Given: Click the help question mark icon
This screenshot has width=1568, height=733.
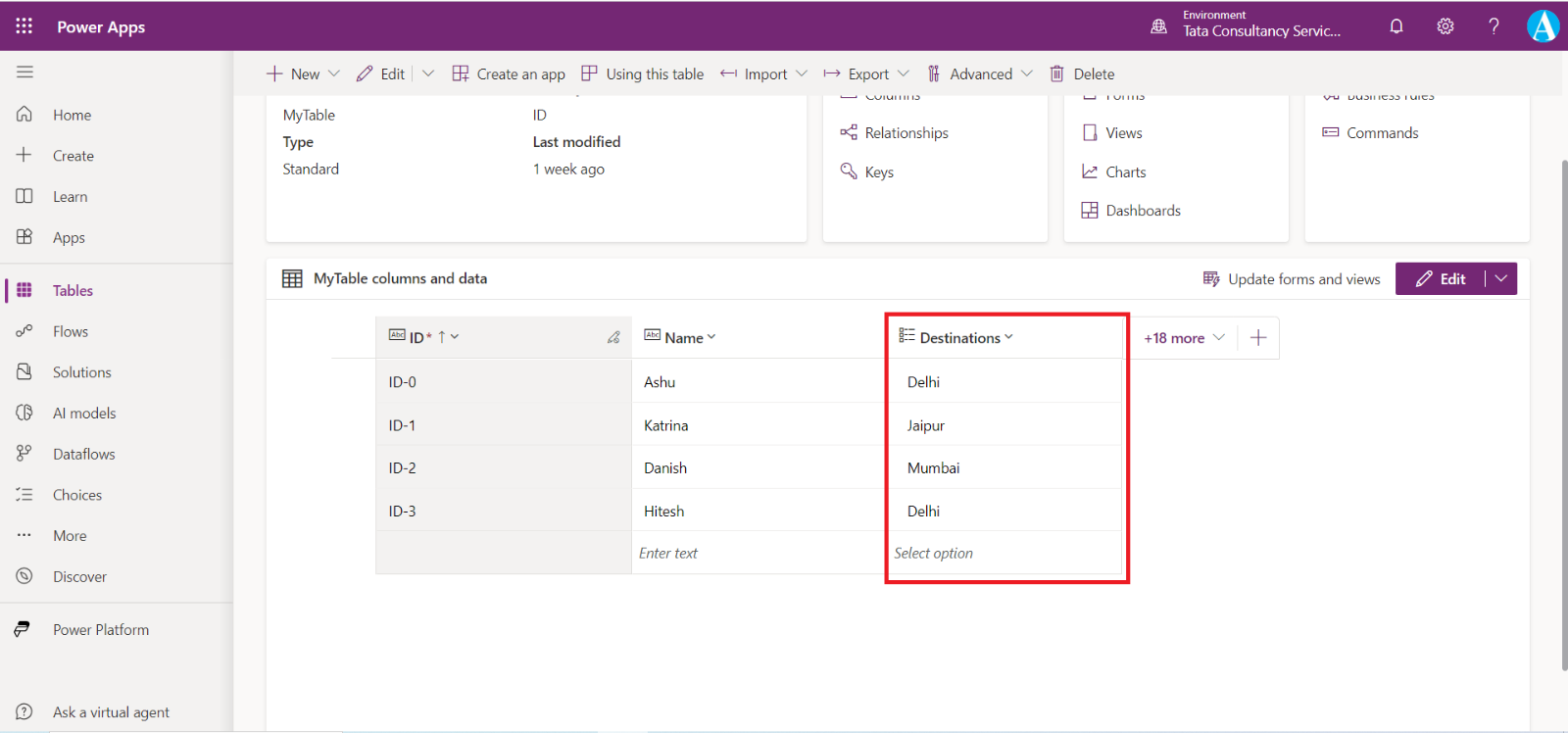Looking at the screenshot, I should point(1494,26).
